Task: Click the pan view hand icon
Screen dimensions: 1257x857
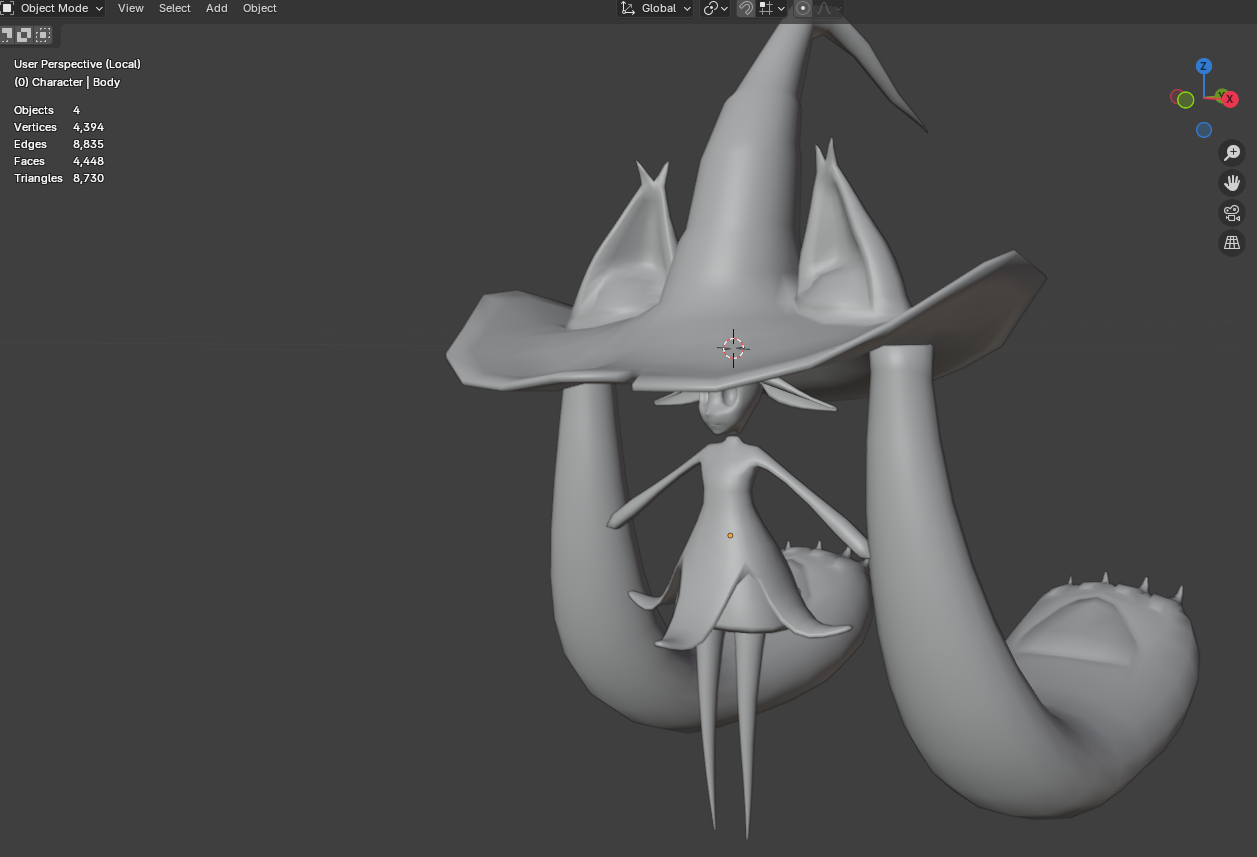Action: pos(1232,183)
